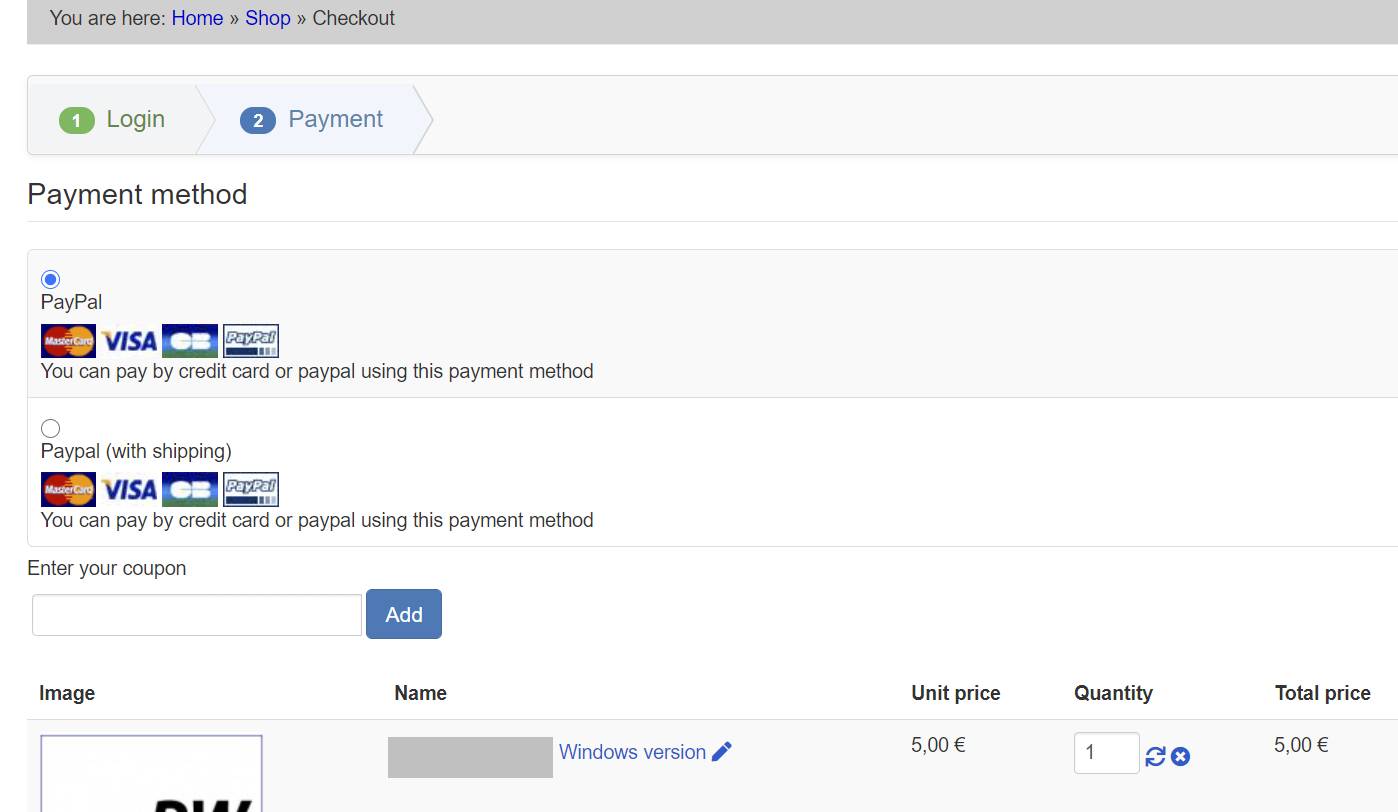
Task: Focus the coupon code text field
Action: pos(197,615)
